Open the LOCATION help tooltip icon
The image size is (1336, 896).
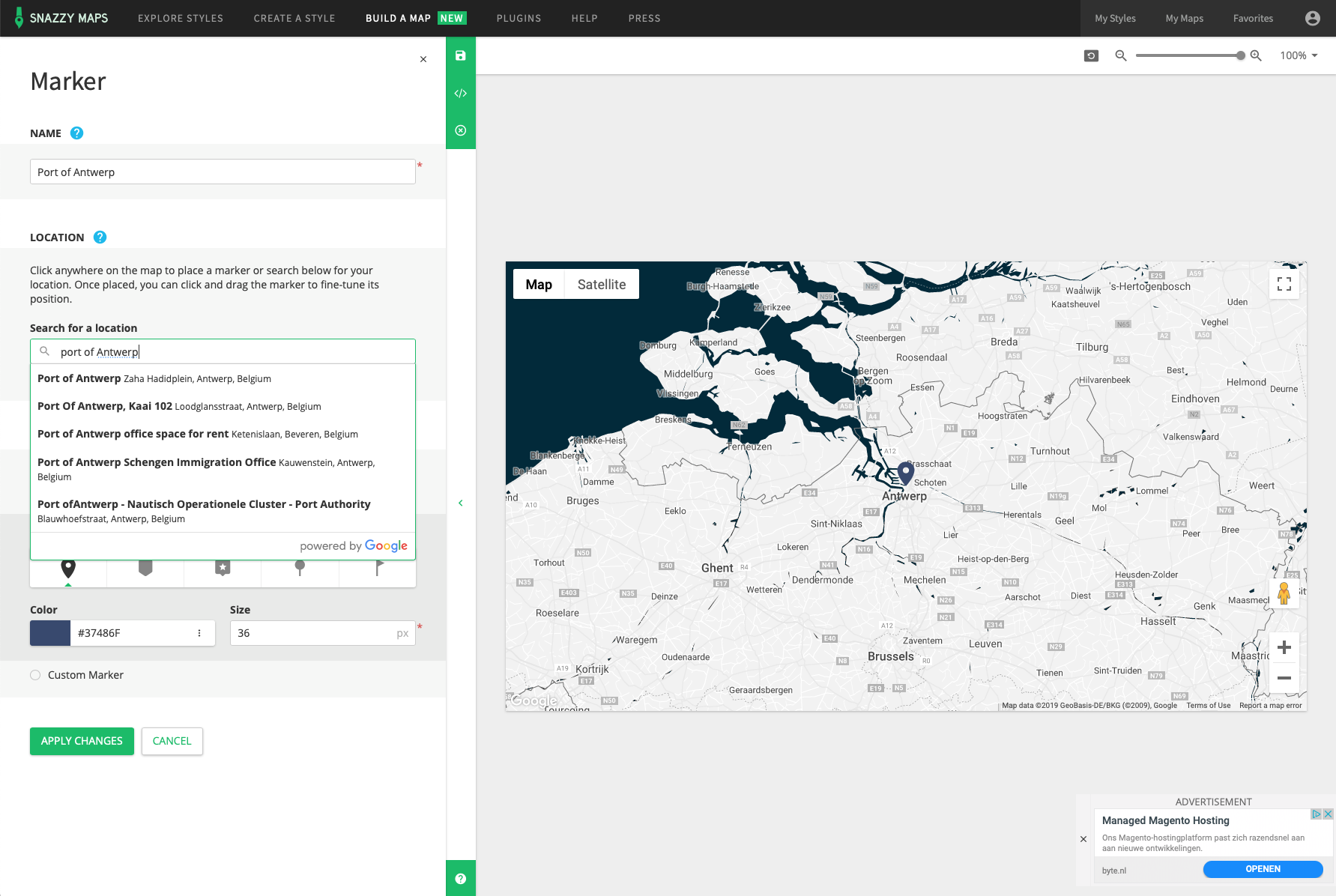pyautogui.click(x=100, y=237)
